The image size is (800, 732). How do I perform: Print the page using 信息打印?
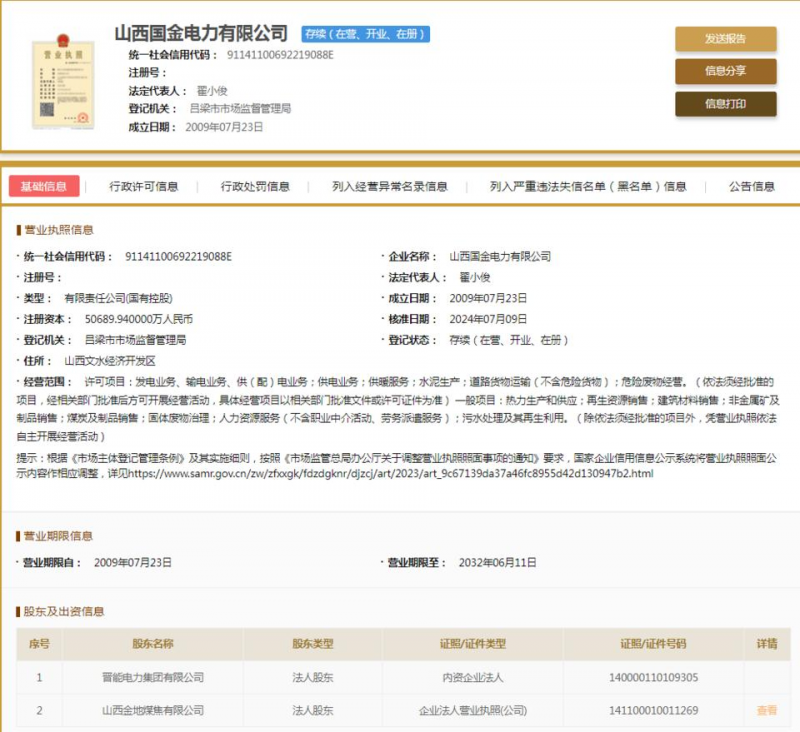[725, 104]
